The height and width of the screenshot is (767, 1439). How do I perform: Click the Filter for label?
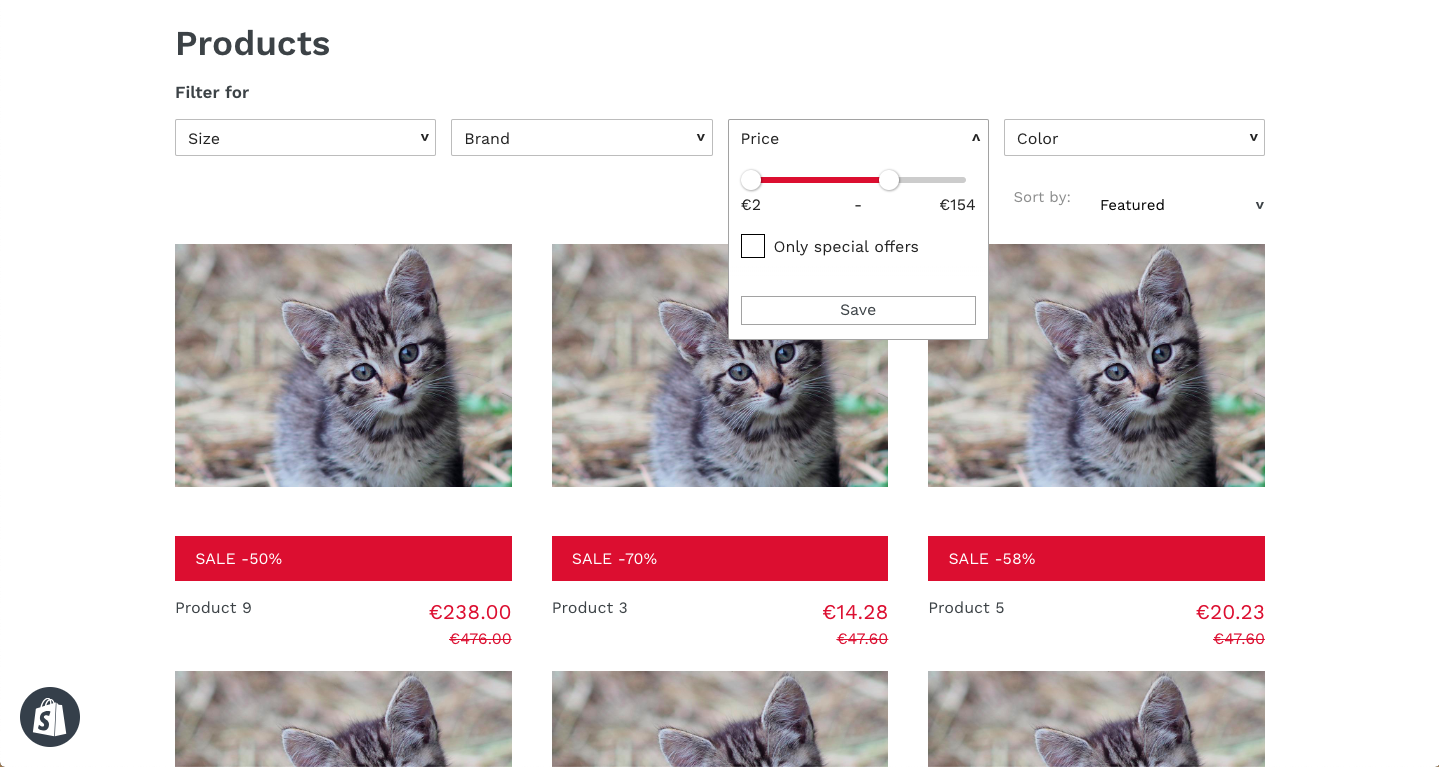point(212,92)
